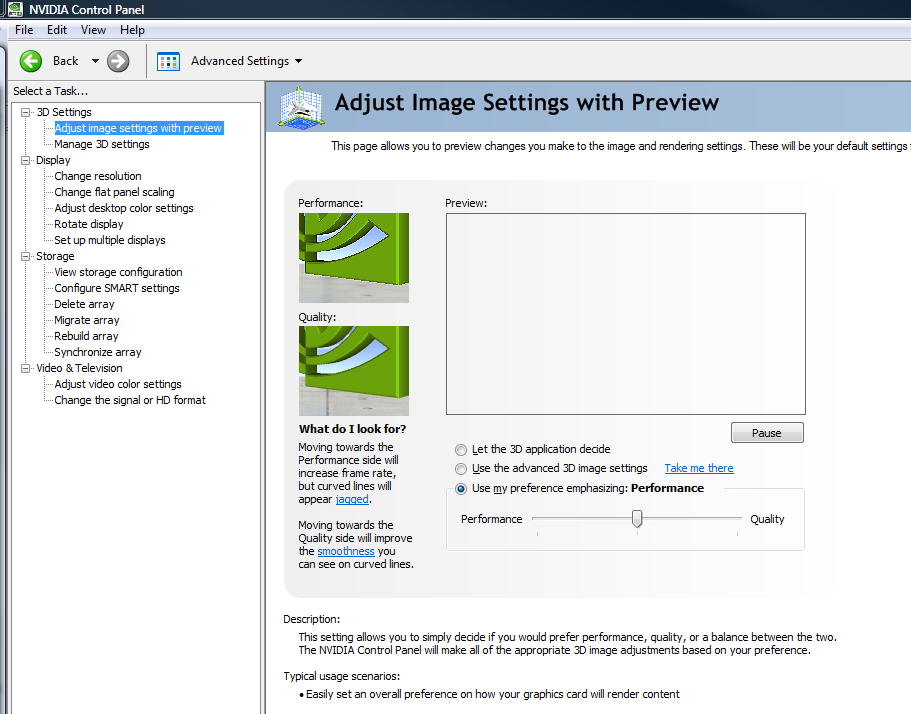Collapse the Storage tree node

point(26,256)
